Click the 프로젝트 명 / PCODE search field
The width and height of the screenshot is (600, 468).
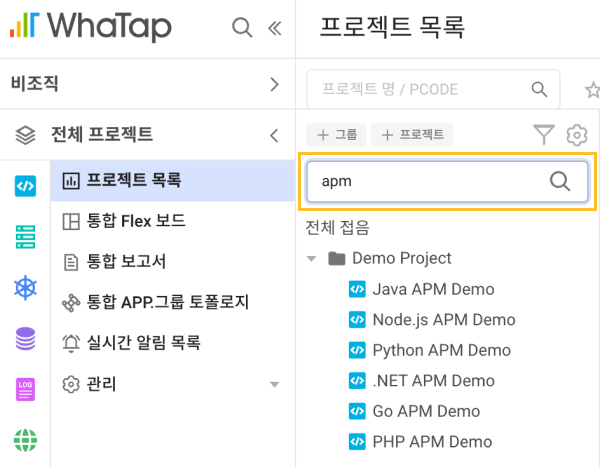click(434, 89)
